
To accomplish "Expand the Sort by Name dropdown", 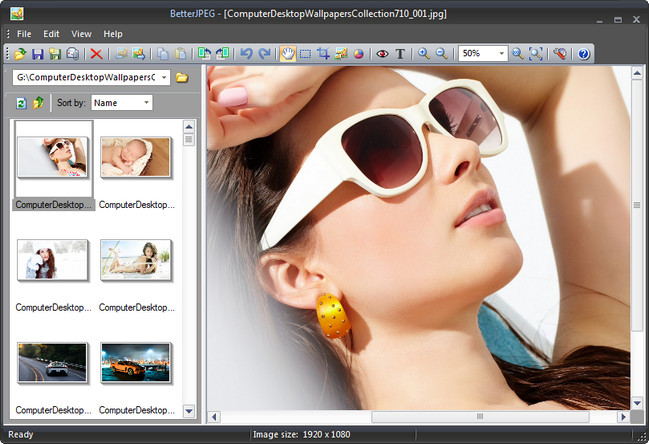I will point(146,102).
